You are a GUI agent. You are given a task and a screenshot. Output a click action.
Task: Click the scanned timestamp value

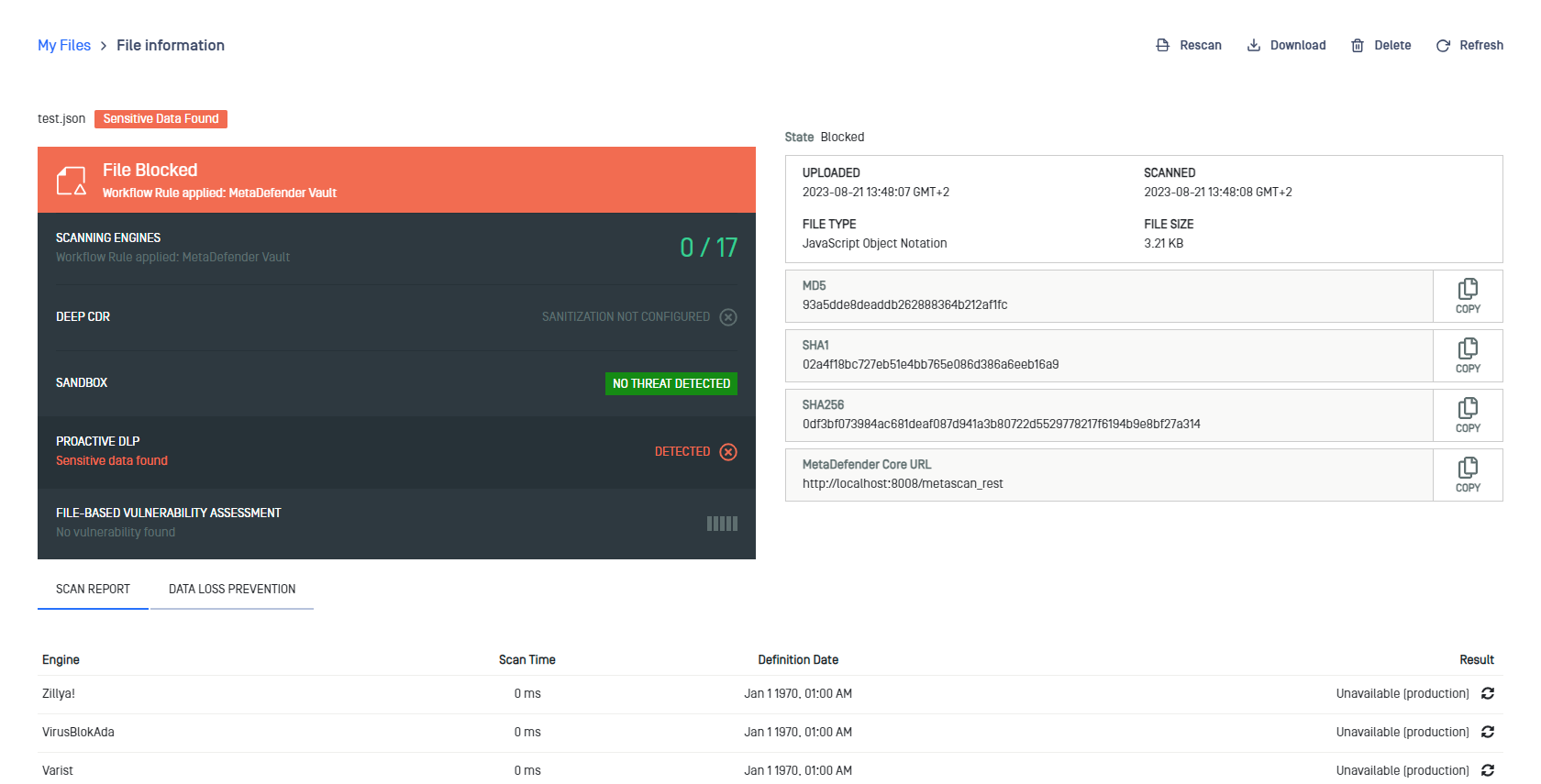point(1218,193)
